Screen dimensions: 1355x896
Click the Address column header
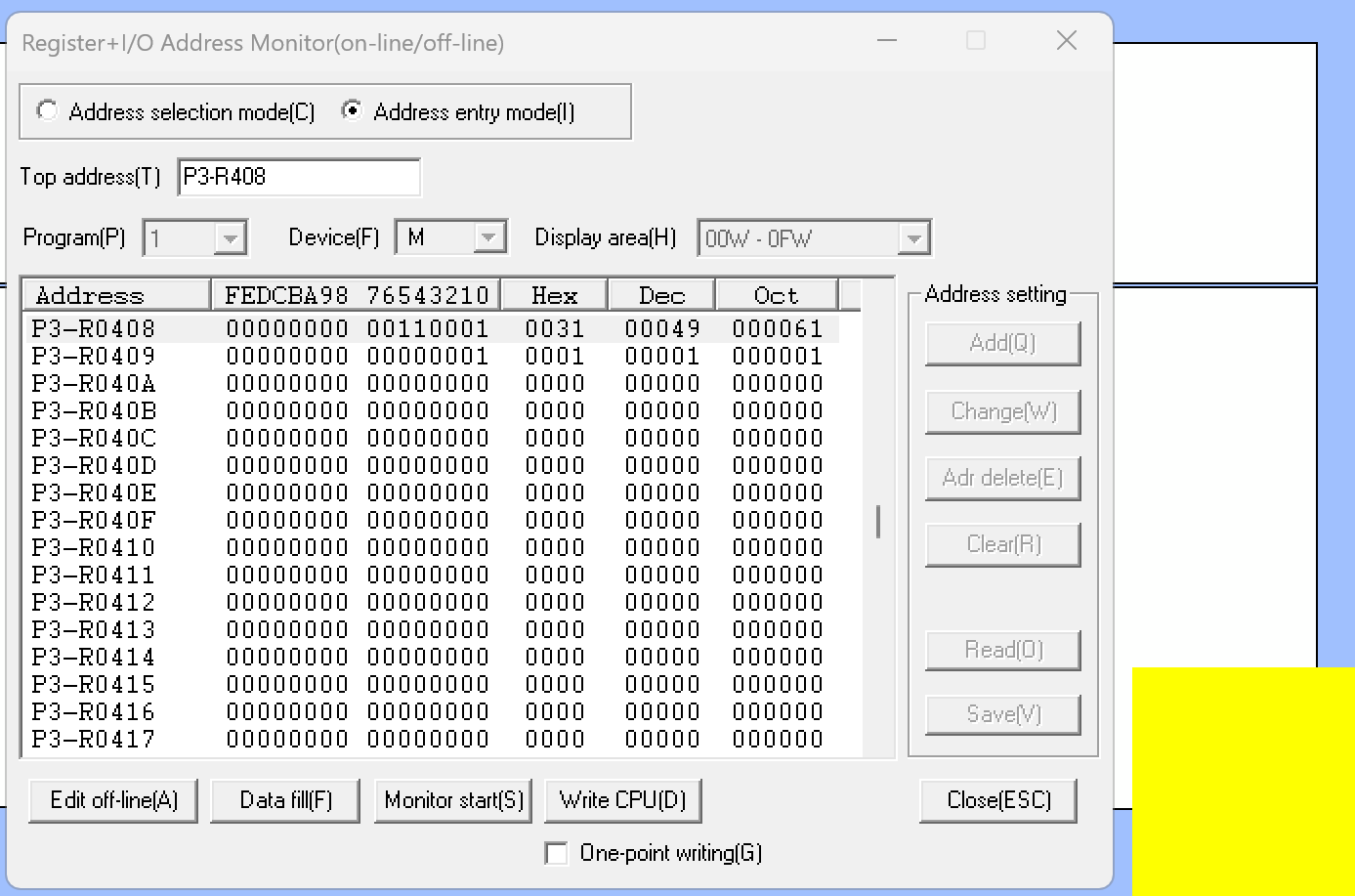(115, 295)
